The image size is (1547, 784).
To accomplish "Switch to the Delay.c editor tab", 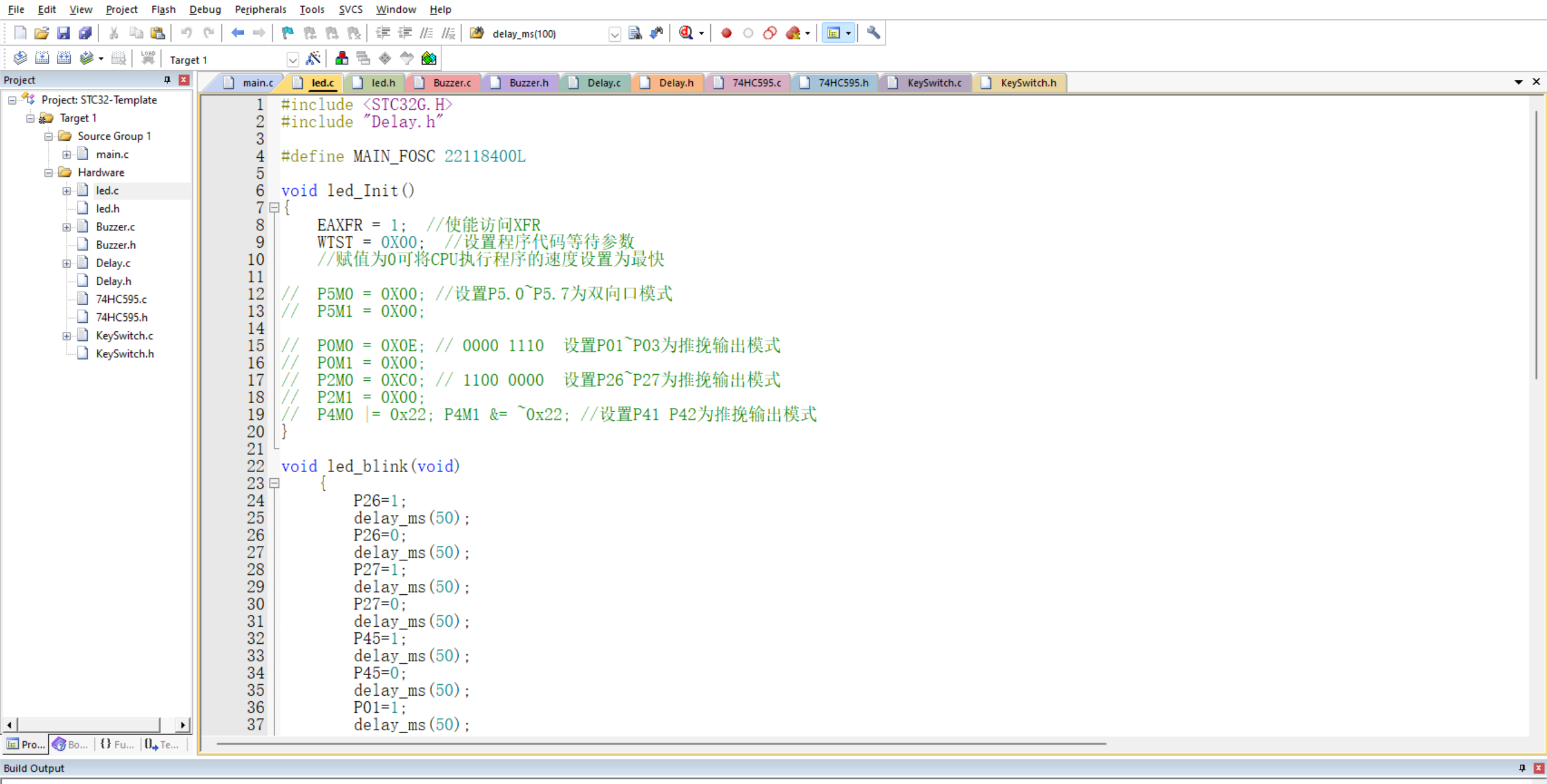I will 595,83.
